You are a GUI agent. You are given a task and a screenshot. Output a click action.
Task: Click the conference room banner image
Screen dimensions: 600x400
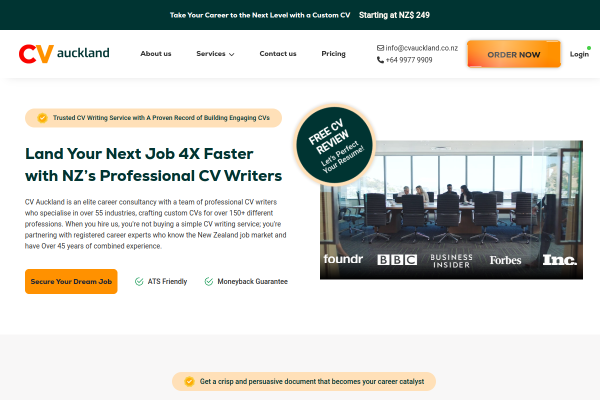(x=451, y=210)
